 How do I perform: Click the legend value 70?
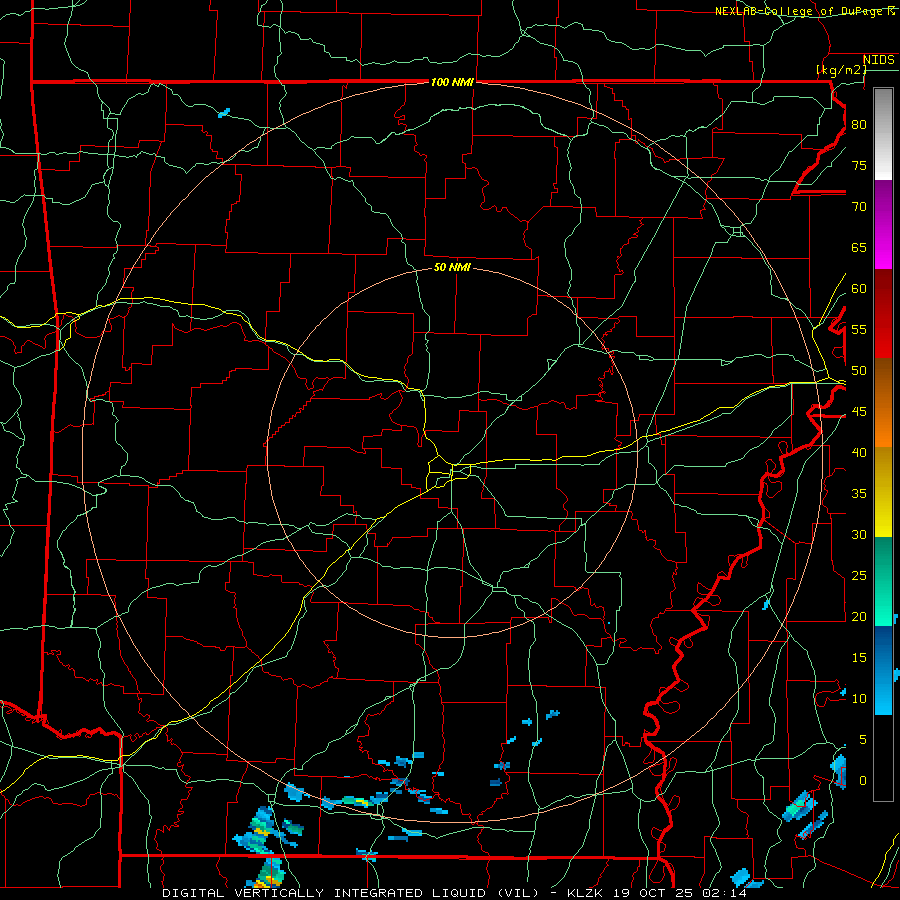click(859, 207)
